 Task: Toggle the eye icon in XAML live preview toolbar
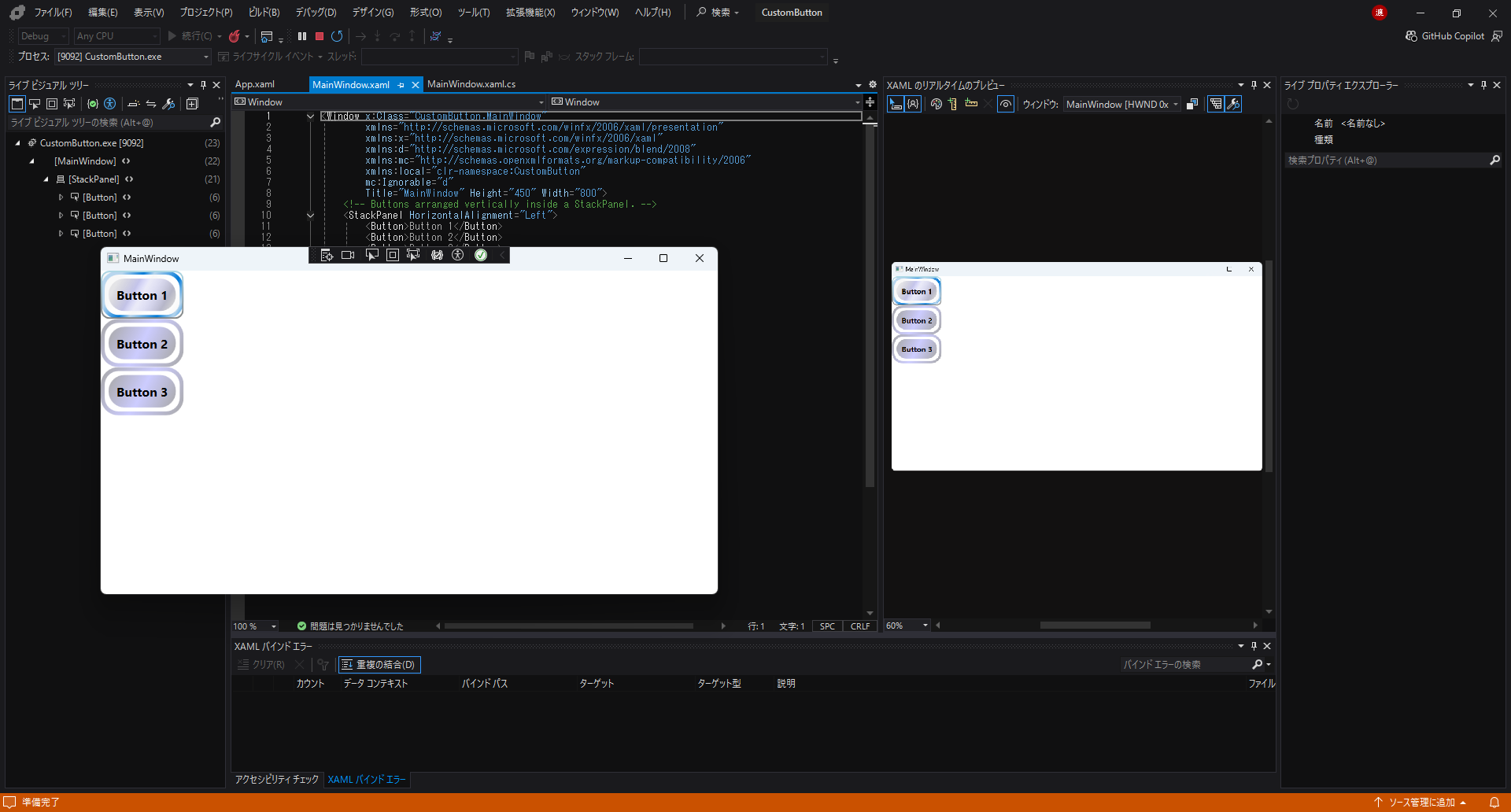coord(1005,104)
